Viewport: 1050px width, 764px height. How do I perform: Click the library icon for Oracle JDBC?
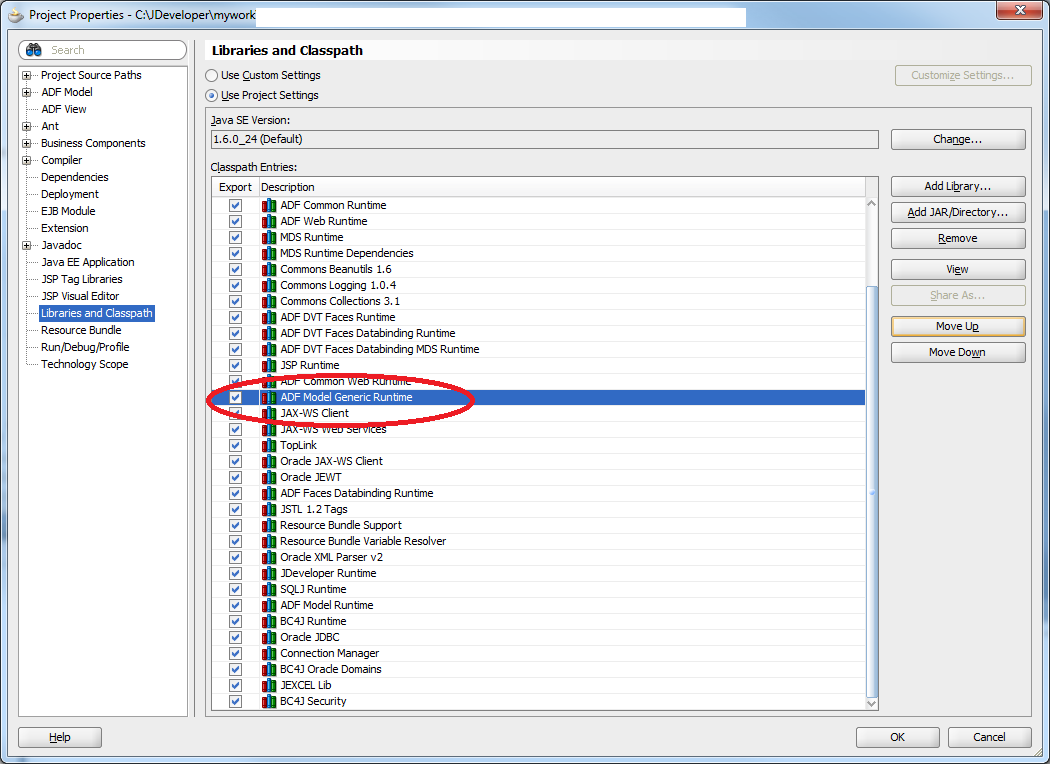[x=268, y=637]
